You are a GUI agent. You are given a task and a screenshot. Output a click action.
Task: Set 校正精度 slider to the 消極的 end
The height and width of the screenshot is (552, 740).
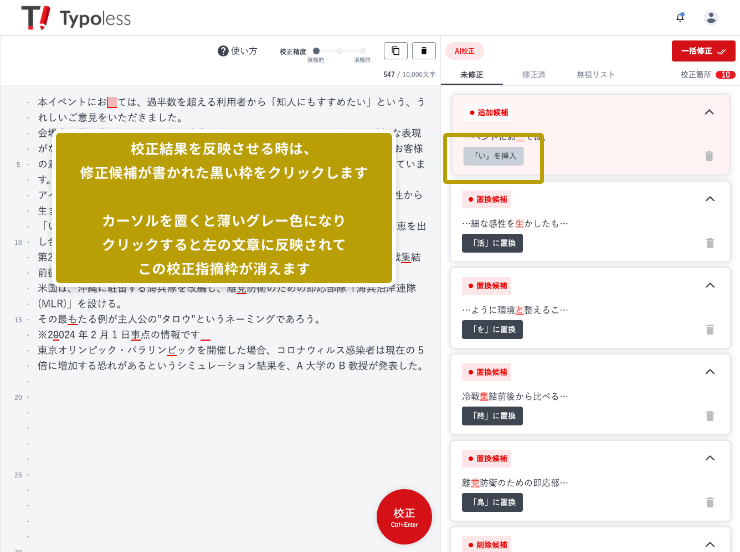tap(362, 51)
